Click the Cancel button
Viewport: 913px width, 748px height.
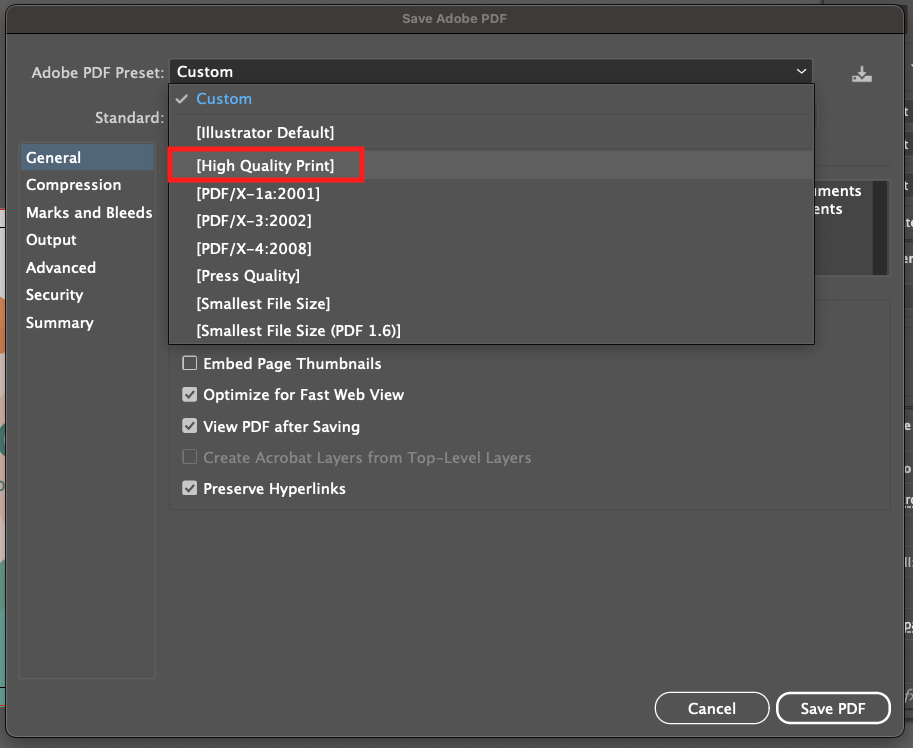click(712, 708)
